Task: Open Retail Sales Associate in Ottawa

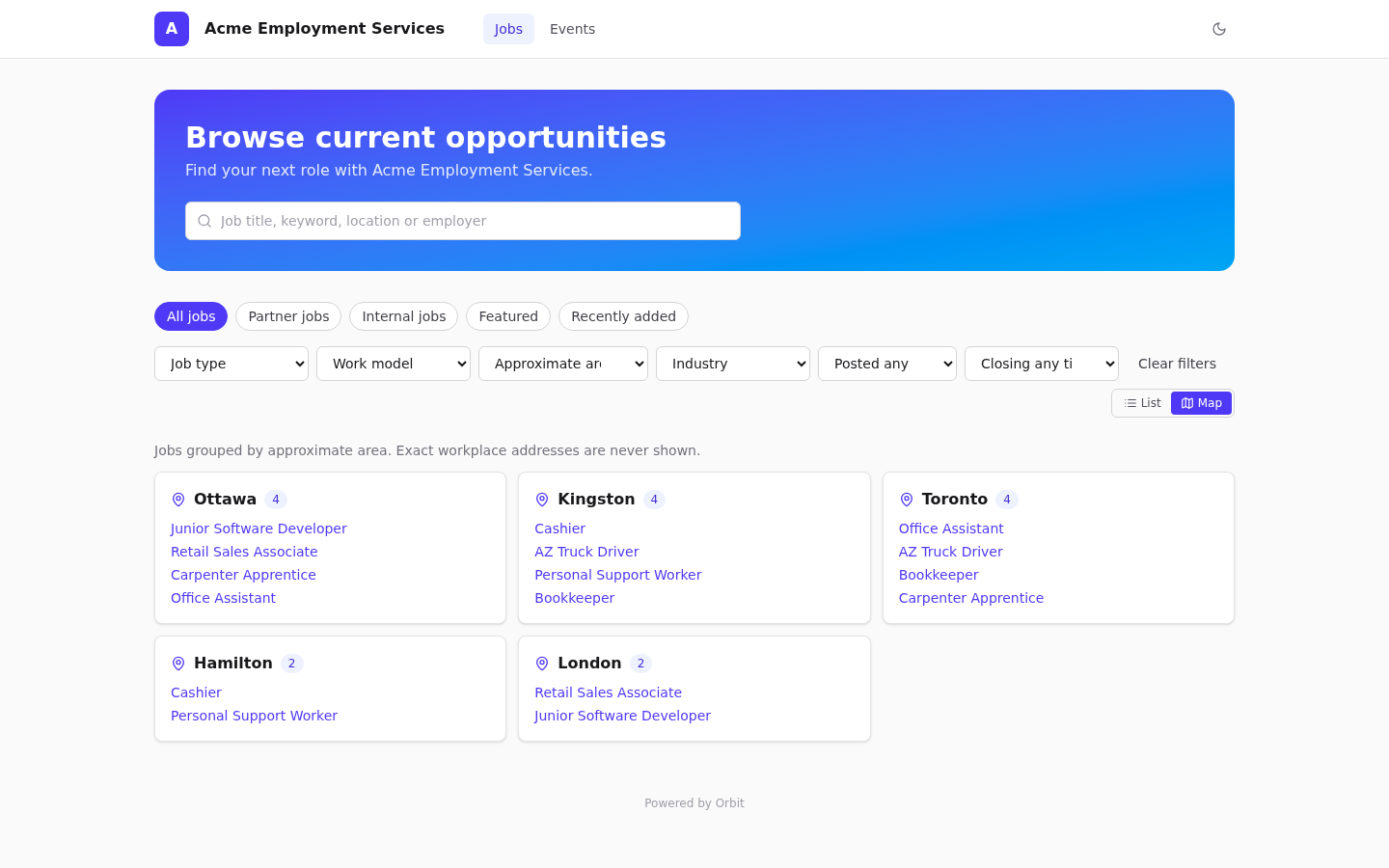Action: [x=244, y=552]
